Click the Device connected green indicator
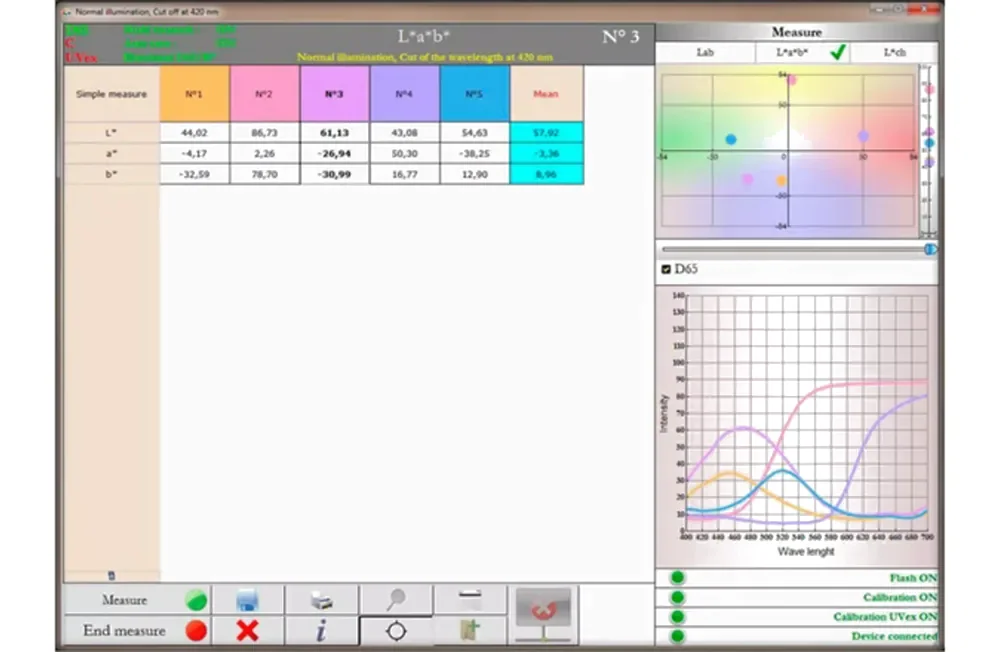The image size is (1000, 652). [x=677, y=636]
